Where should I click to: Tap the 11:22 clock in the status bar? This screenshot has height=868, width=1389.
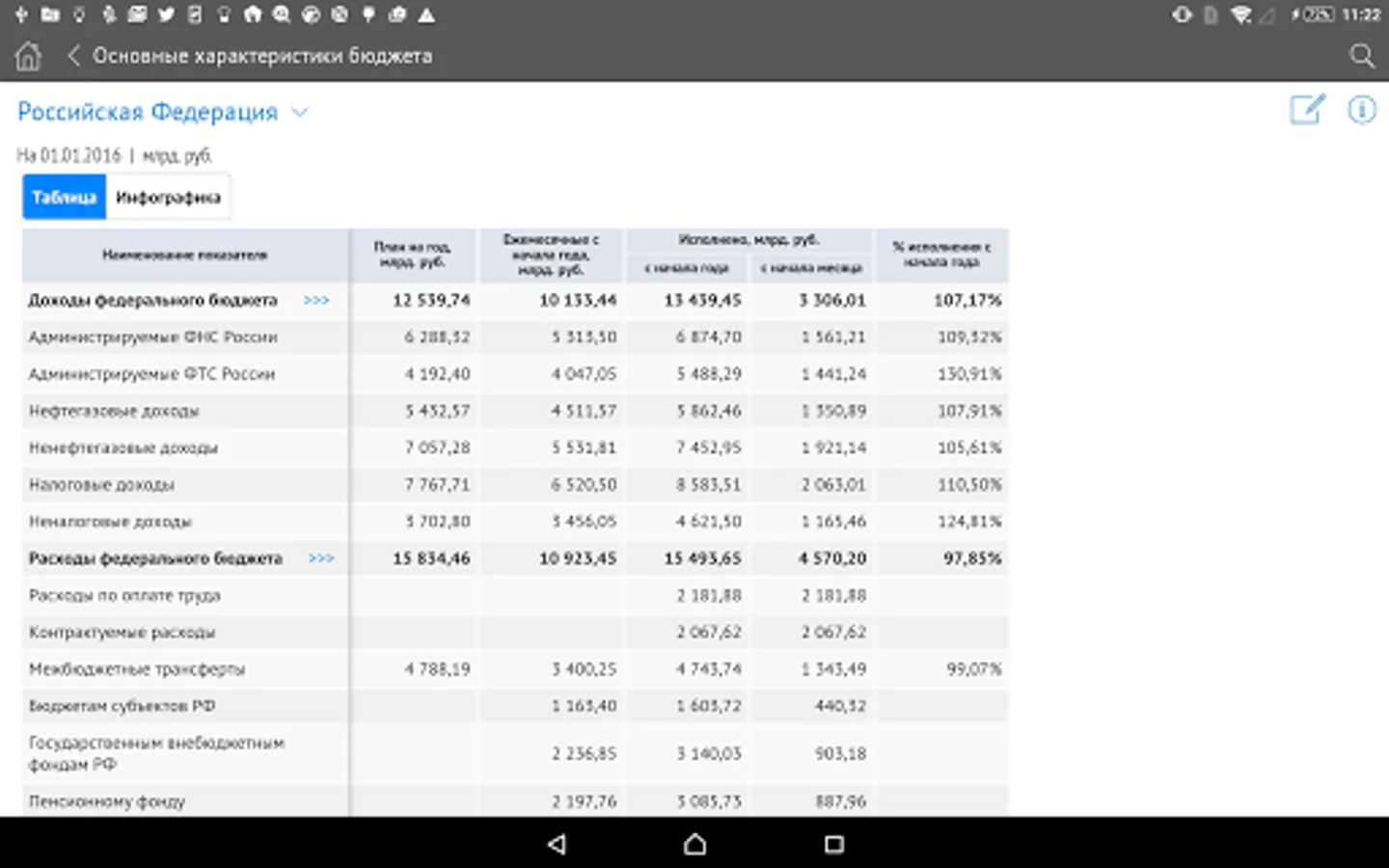pos(1361,14)
